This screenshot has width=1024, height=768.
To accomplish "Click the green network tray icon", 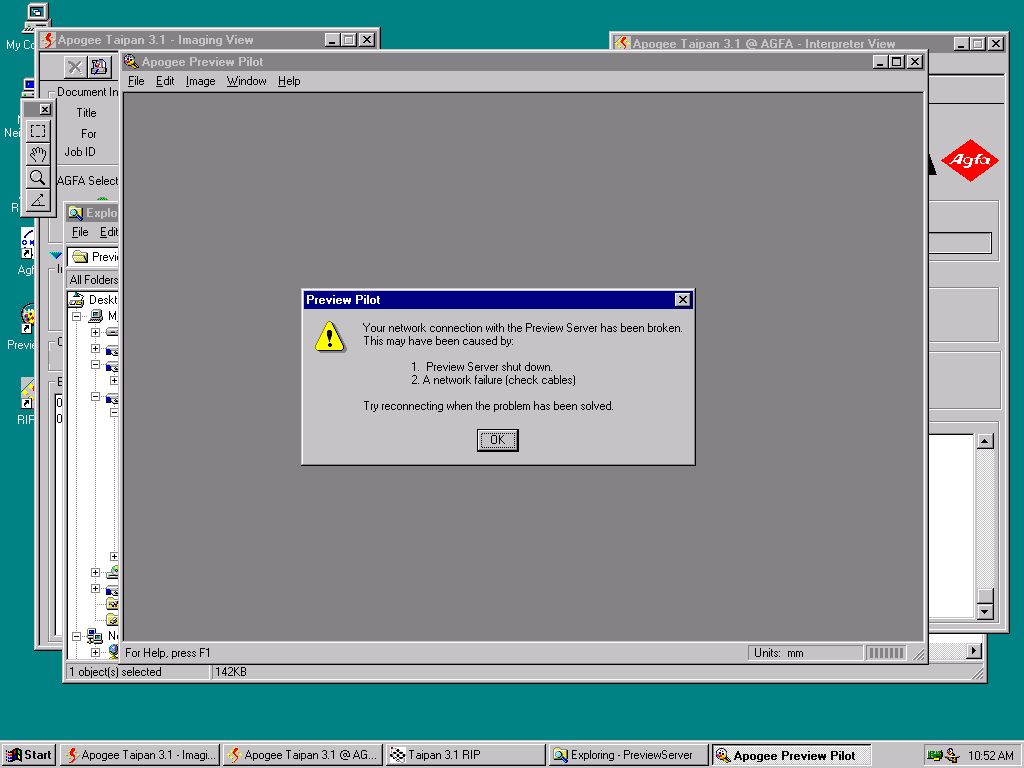I will [x=935, y=756].
